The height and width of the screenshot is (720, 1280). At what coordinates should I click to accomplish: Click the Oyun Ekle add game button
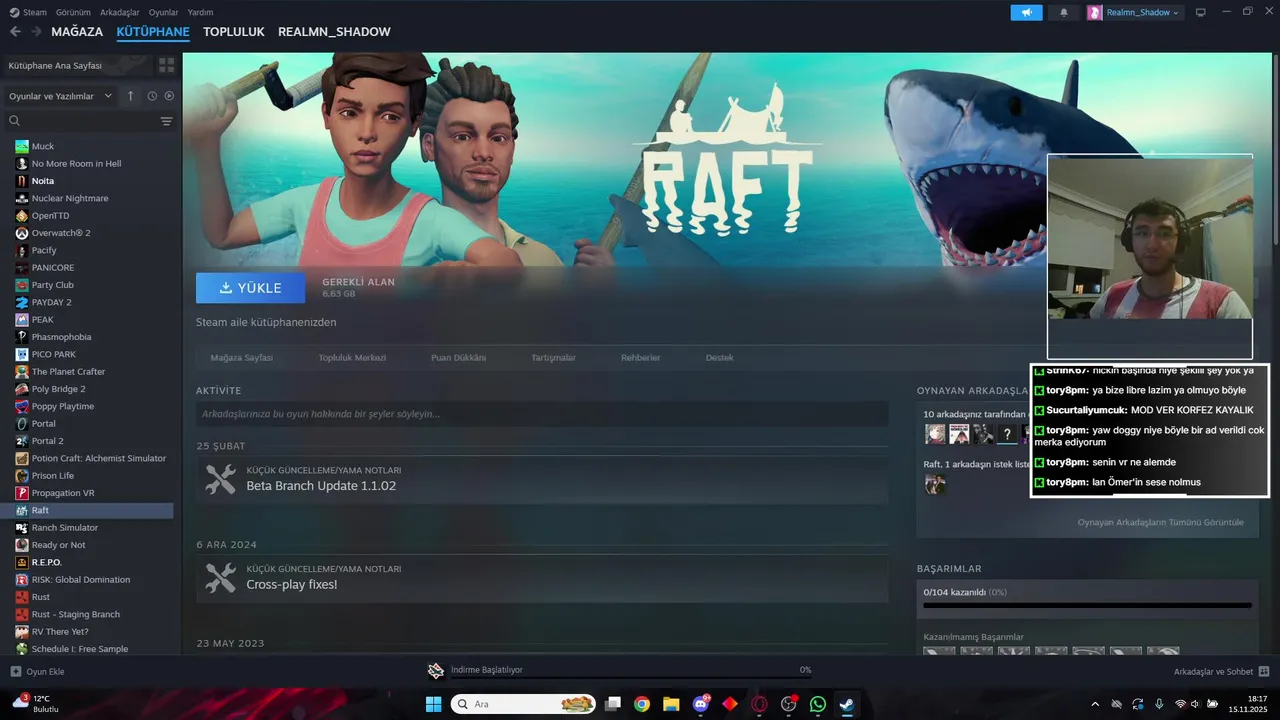pyautogui.click(x=37, y=672)
